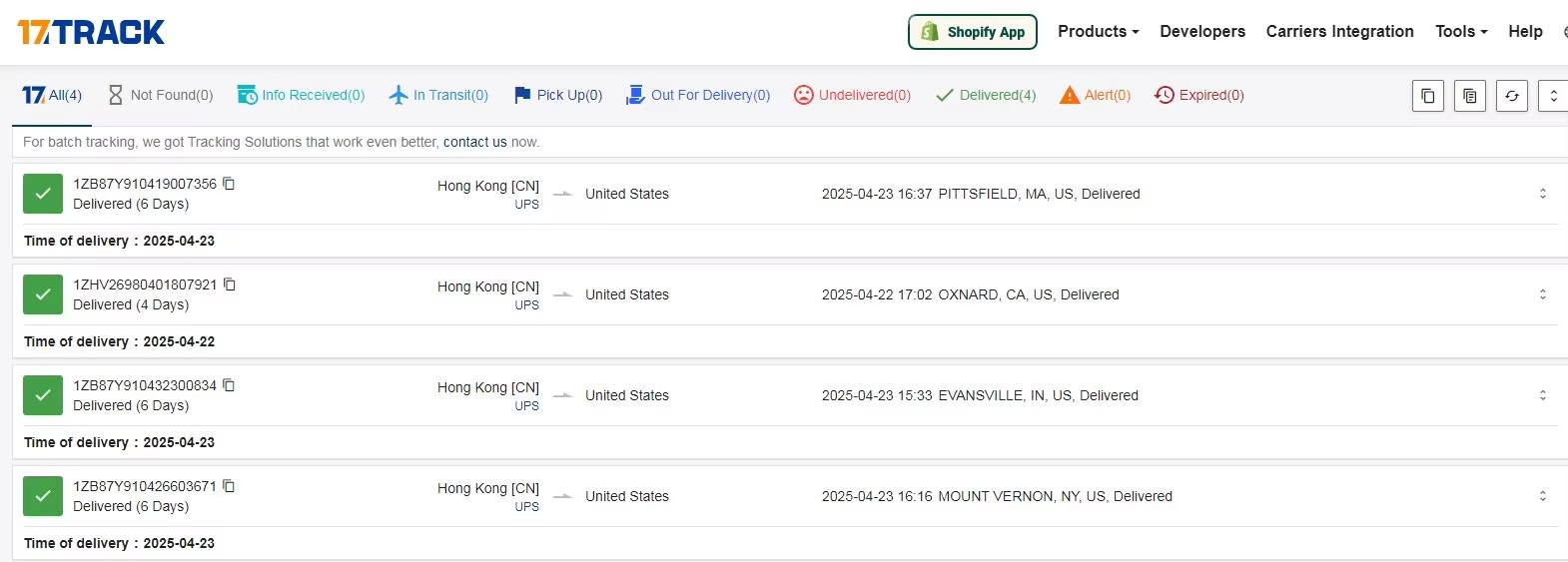Open the Tools dropdown menu
The height and width of the screenshot is (562, 1568).
(x=1460, y=32)
